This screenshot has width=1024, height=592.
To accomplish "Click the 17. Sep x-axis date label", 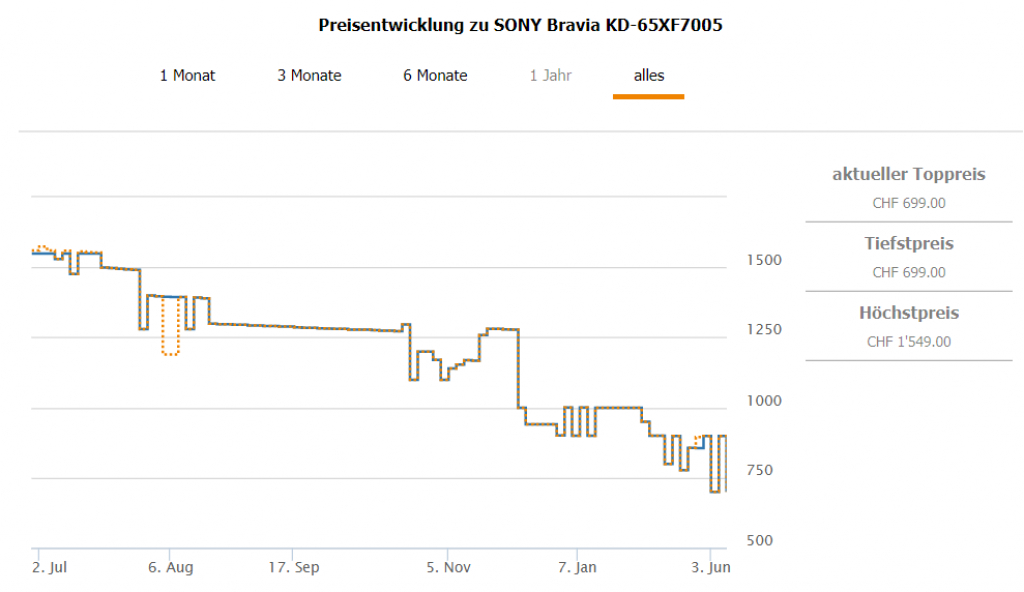I will (294, 567).
